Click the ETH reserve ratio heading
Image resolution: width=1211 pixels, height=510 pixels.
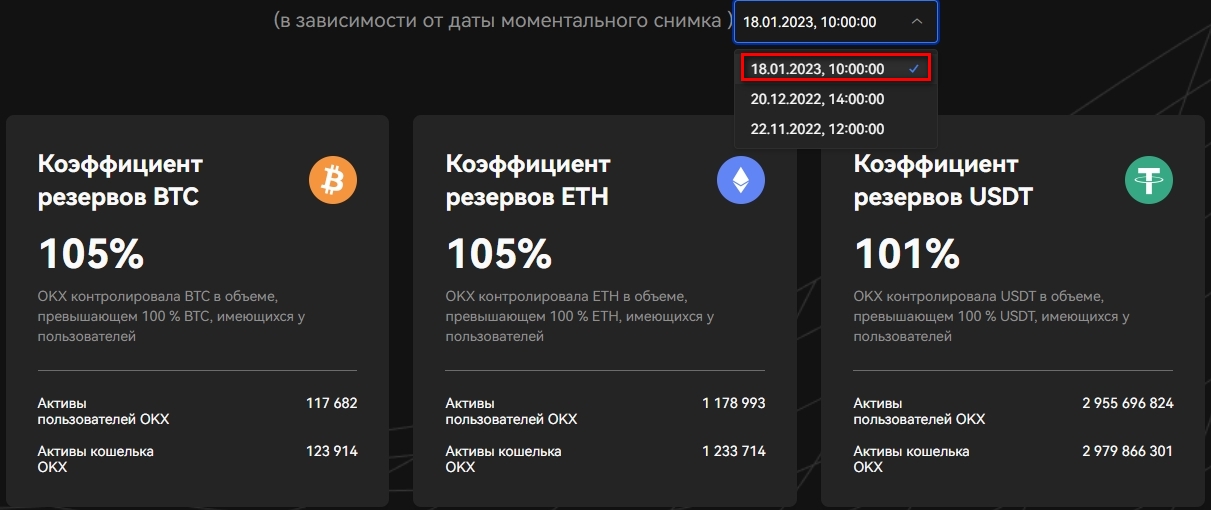[528, 180]
